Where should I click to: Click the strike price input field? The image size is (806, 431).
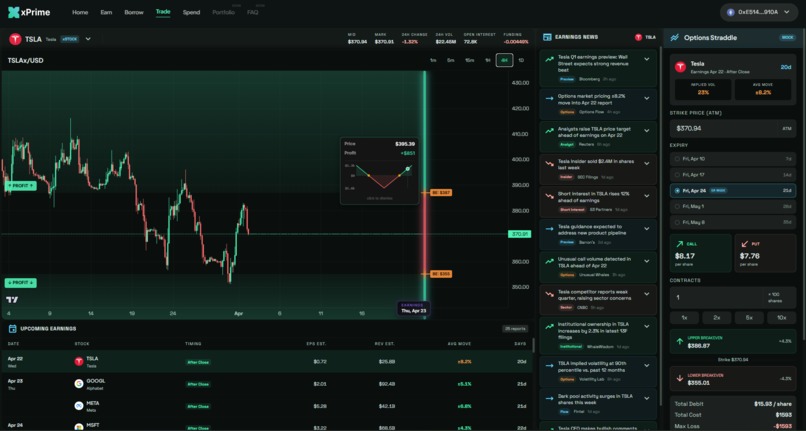tap(733, 129)
